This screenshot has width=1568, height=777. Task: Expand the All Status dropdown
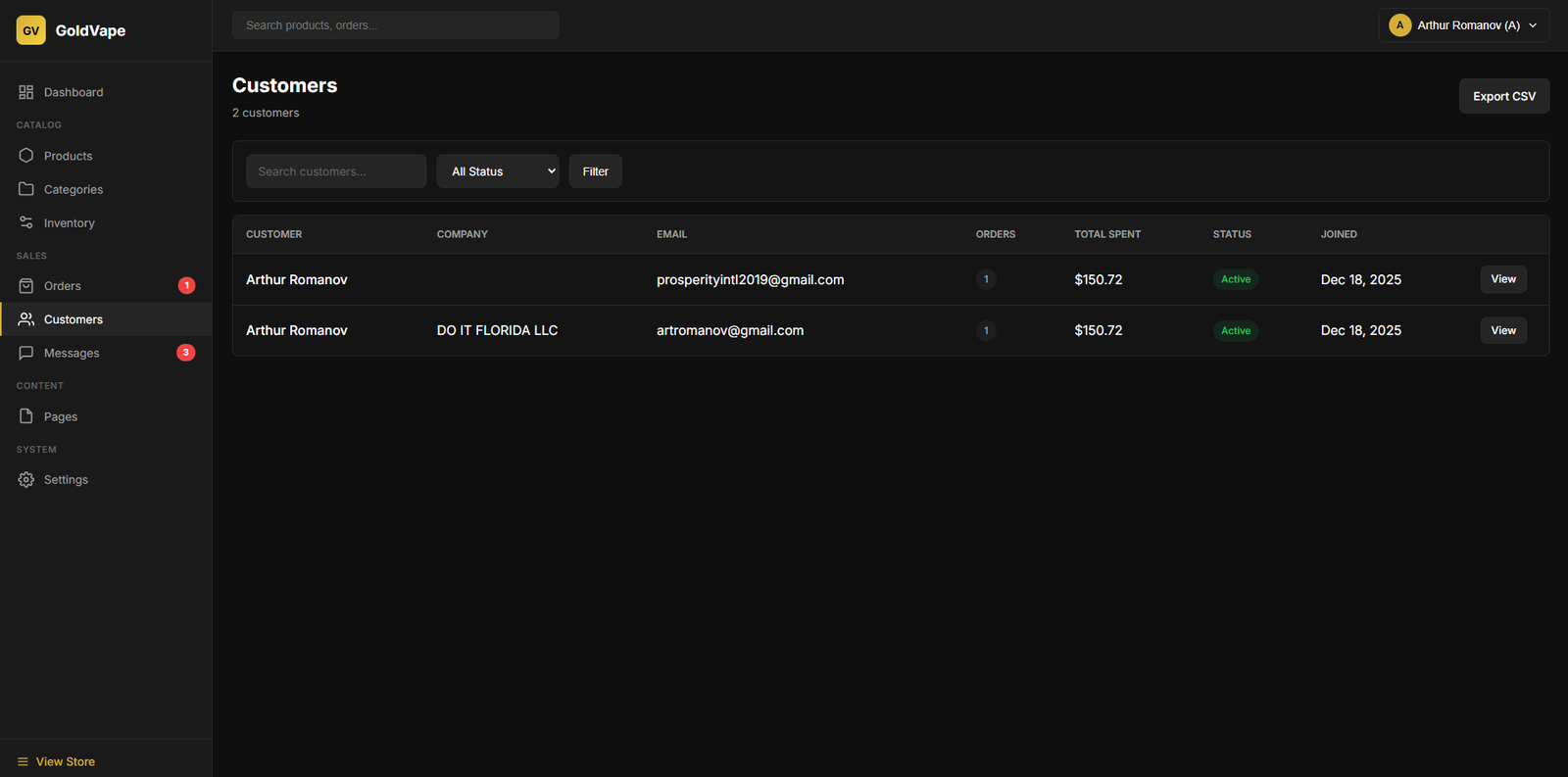498,171
